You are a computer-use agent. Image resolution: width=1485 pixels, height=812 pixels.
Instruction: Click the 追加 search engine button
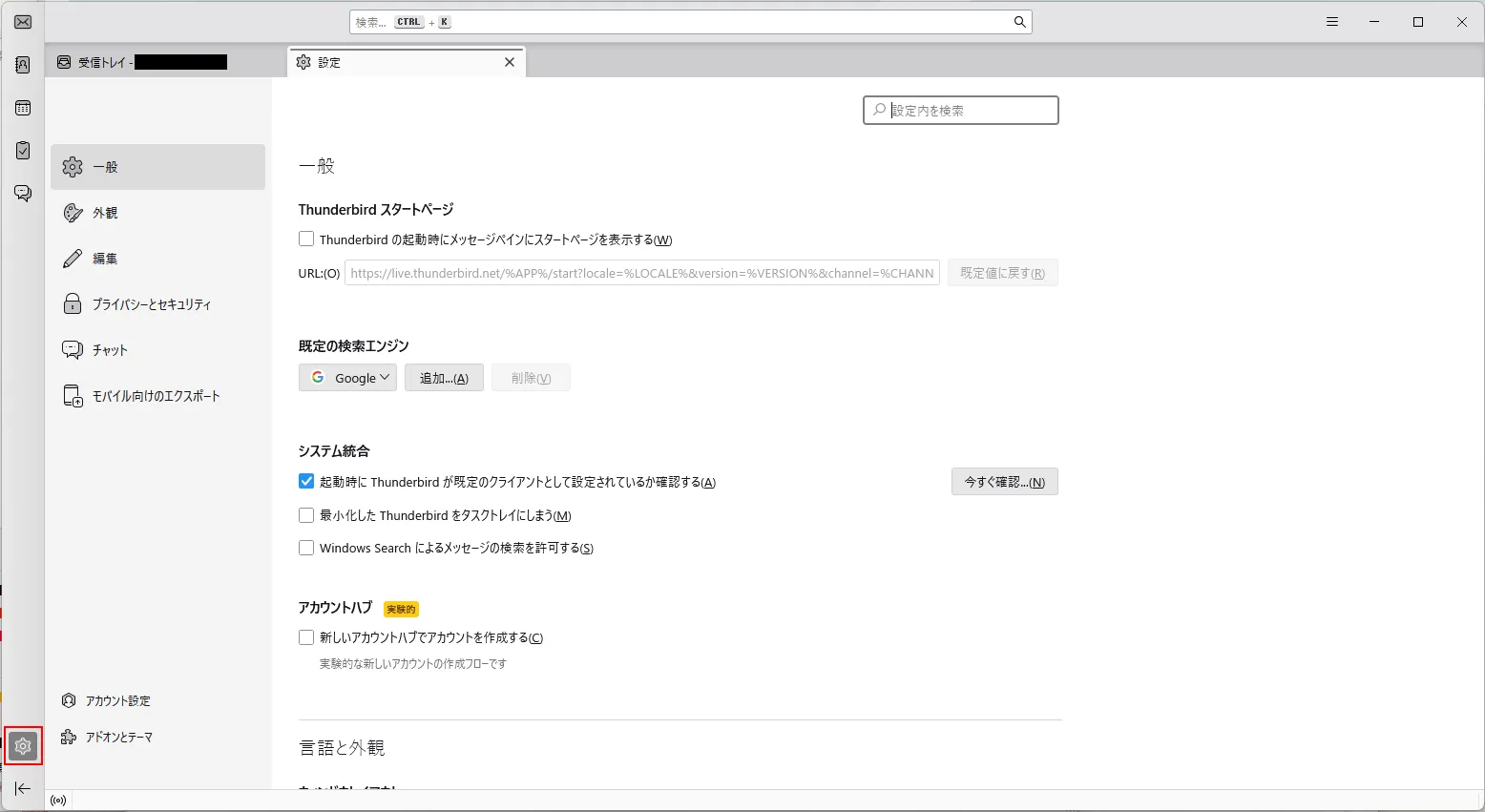coord(444,378)
